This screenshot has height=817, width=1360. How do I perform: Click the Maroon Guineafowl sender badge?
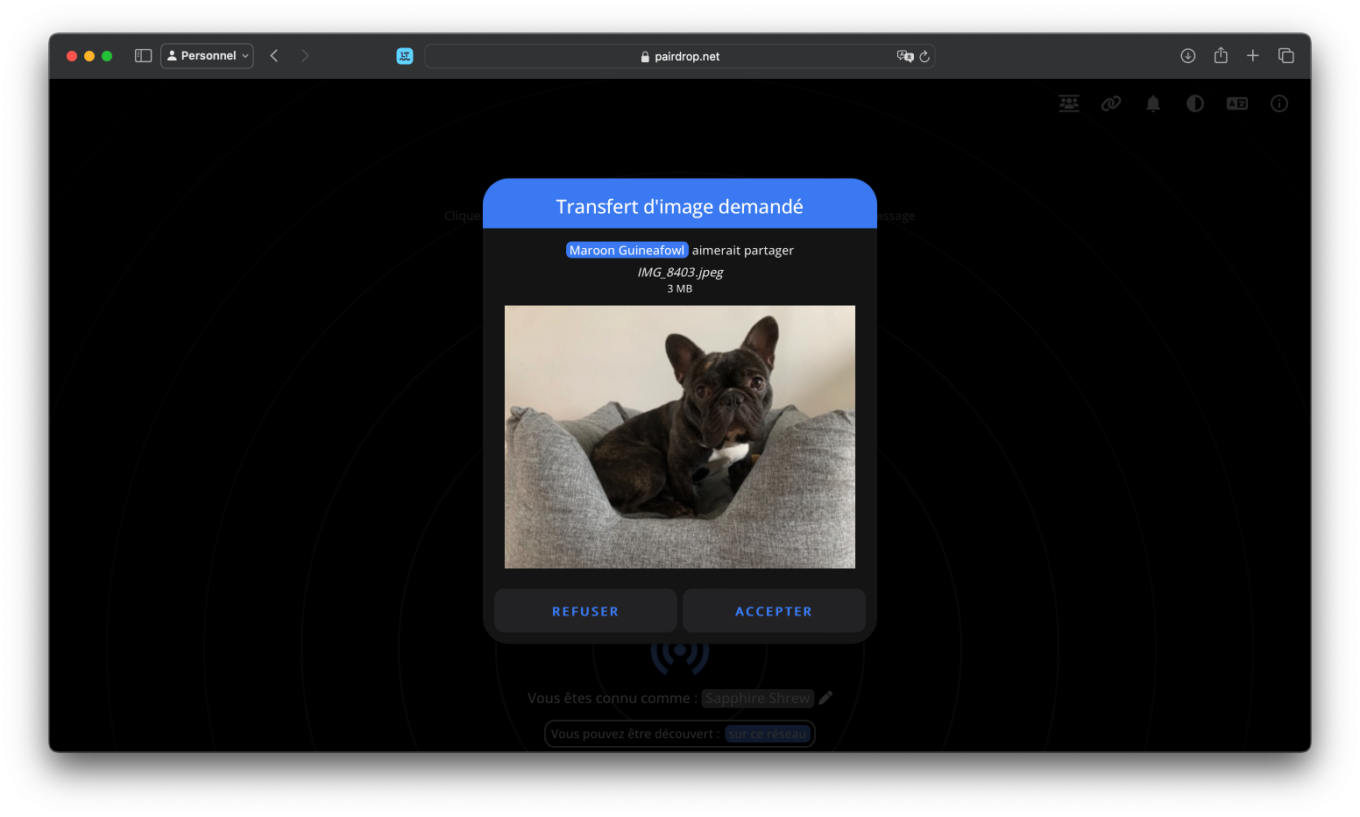627,250
